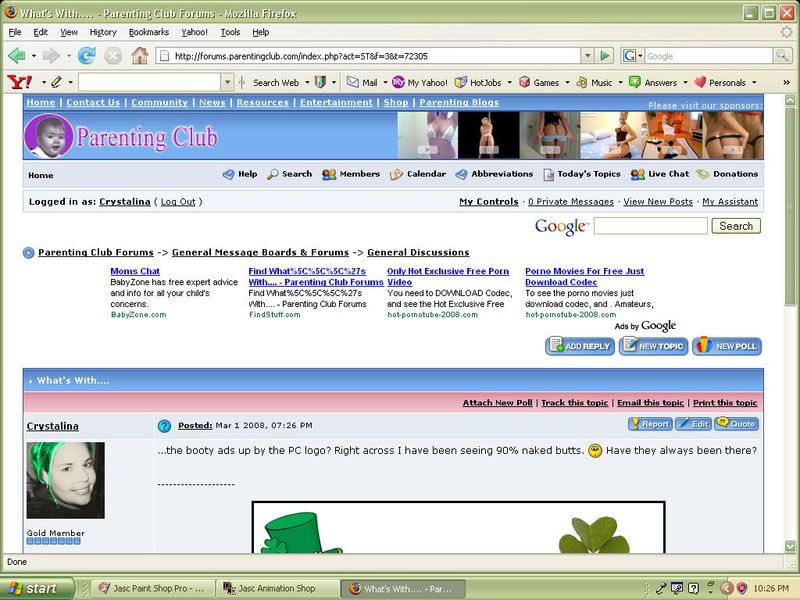Expand the address bar URL history dropdown
Viewport: 800px width, 600px height.
[588, 56]
